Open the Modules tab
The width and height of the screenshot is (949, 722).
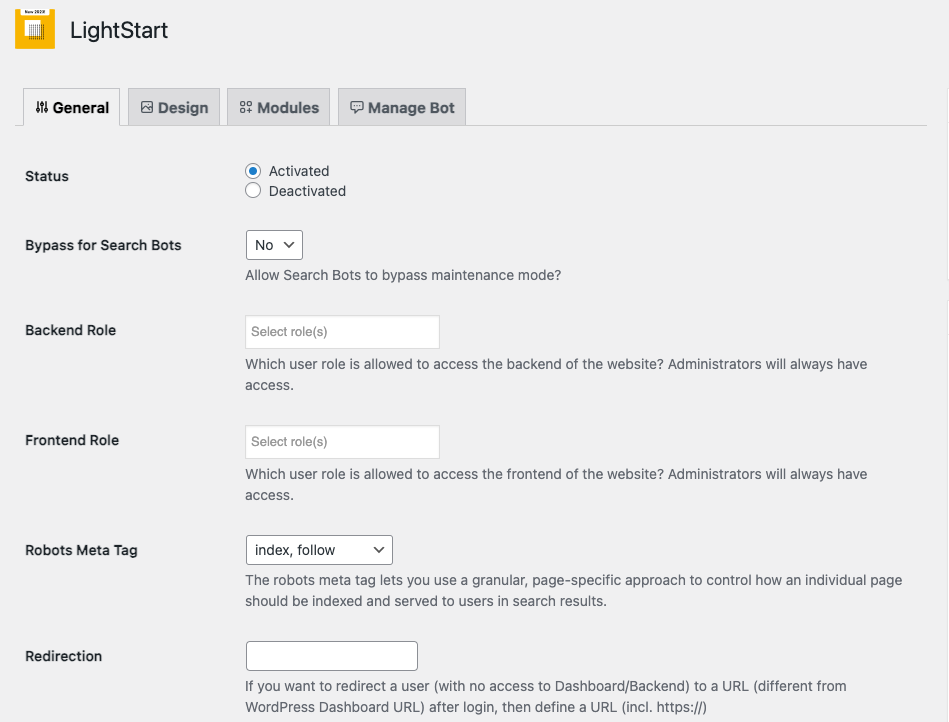[278, 107]
